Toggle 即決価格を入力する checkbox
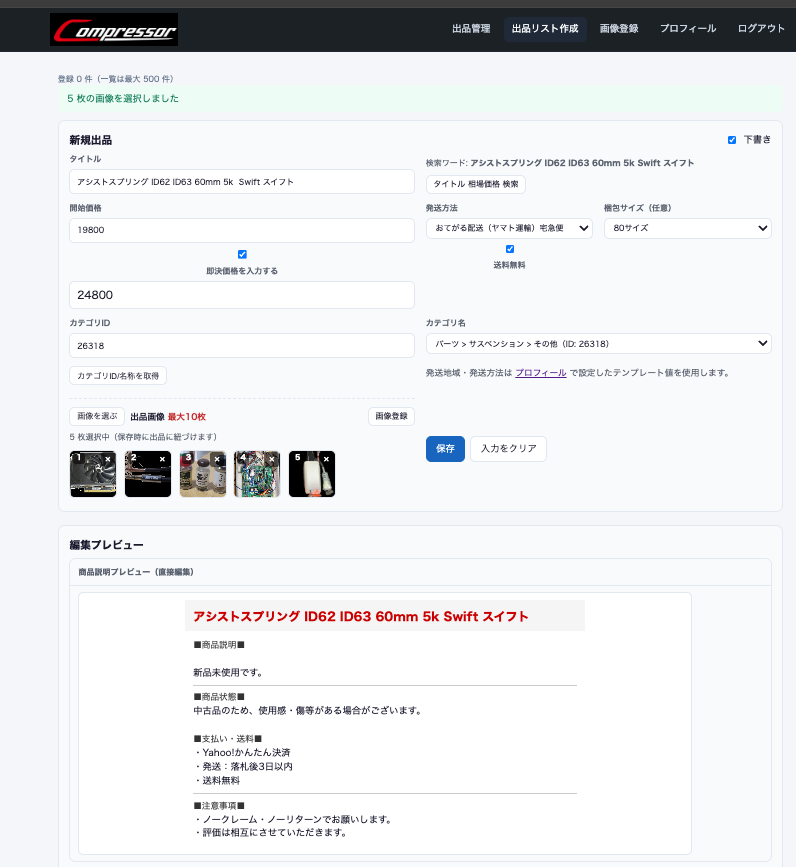This screenshot has width=796, height=867. pyautogui.click(x=242, y=254)
